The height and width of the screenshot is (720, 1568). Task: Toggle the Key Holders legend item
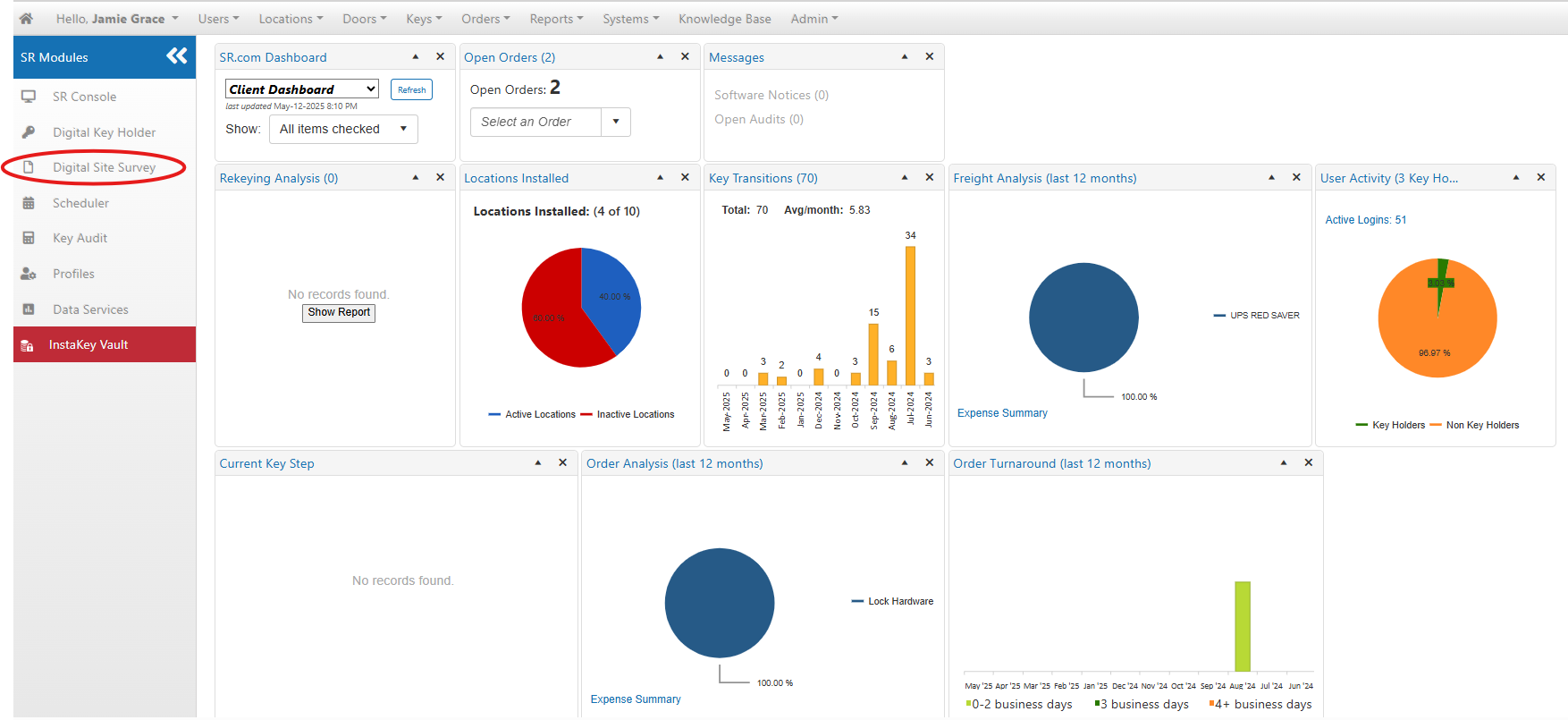(x=1390, y=426)
